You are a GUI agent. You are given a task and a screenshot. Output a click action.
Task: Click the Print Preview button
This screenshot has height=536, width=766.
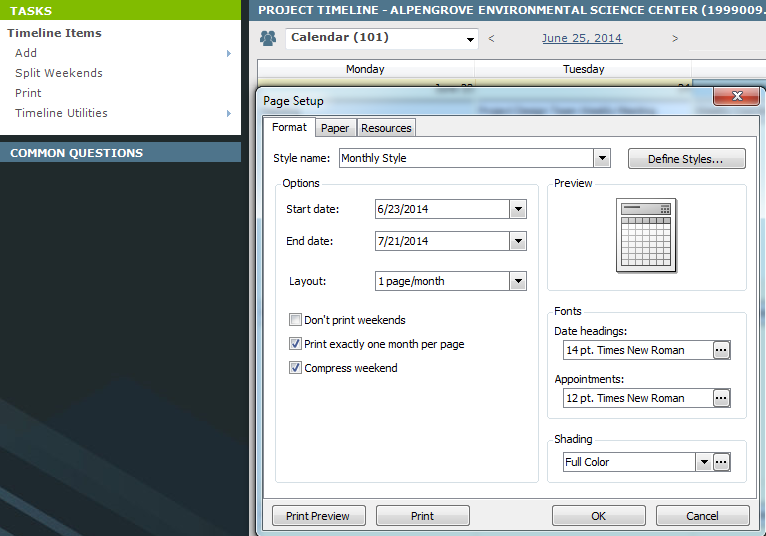click(318, 515)
